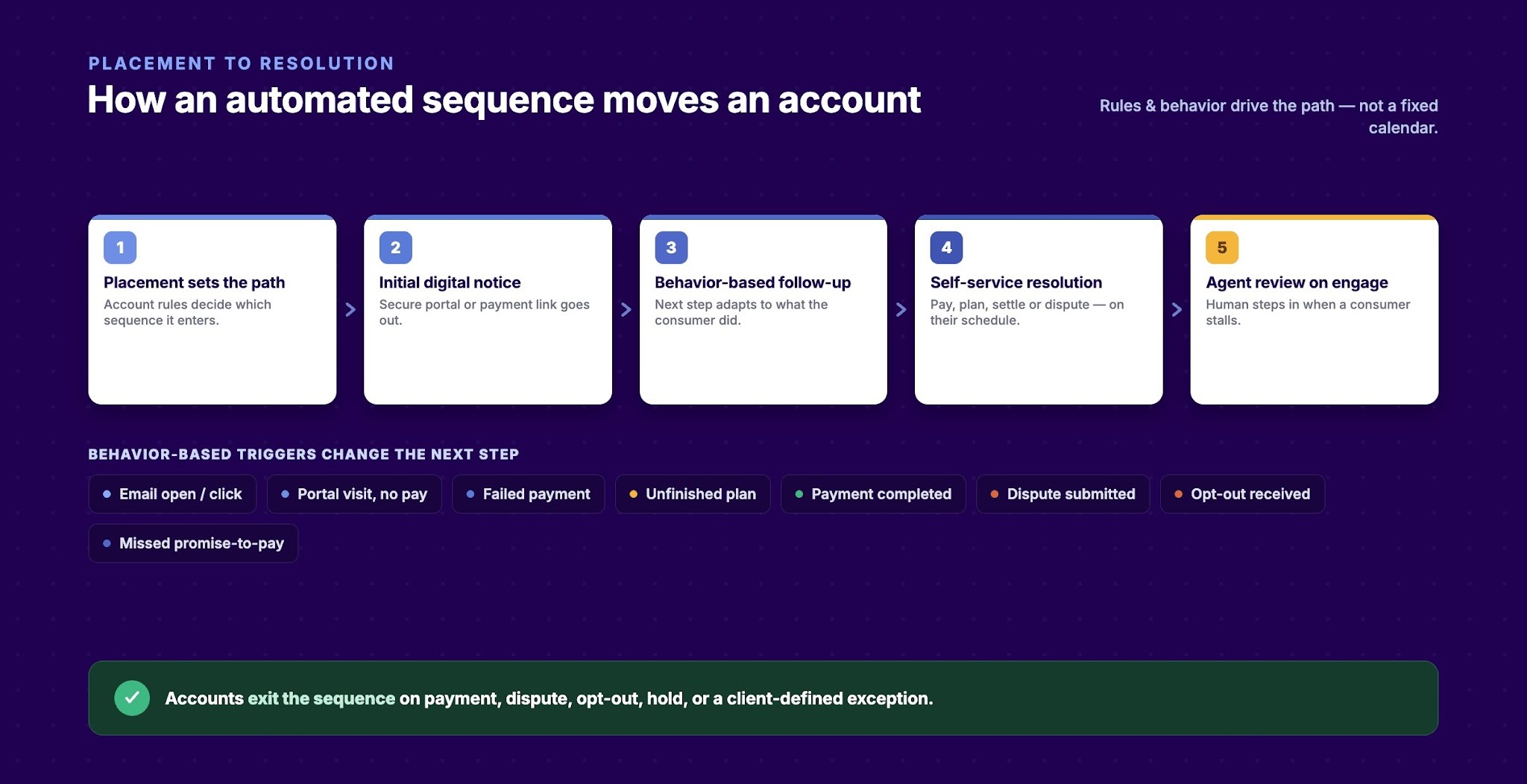
Task: Click 'BEHAVIOR-BASED TRIGGERS CHANGE THE NEXT STEP' heading
Action: 303,455
